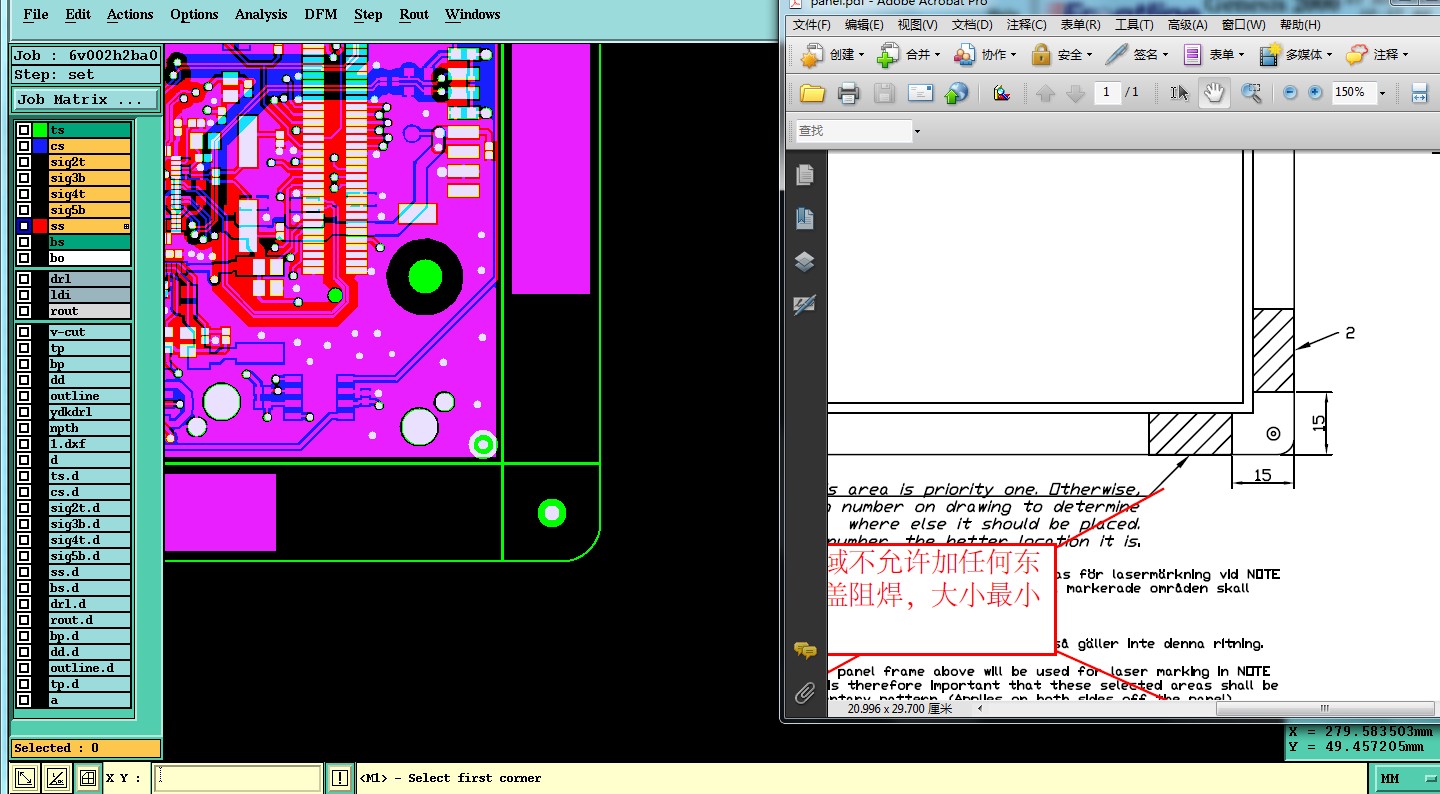Click the upload globe icon in Acrobat
Screen dimensions: 1440x794
[956, 93]
